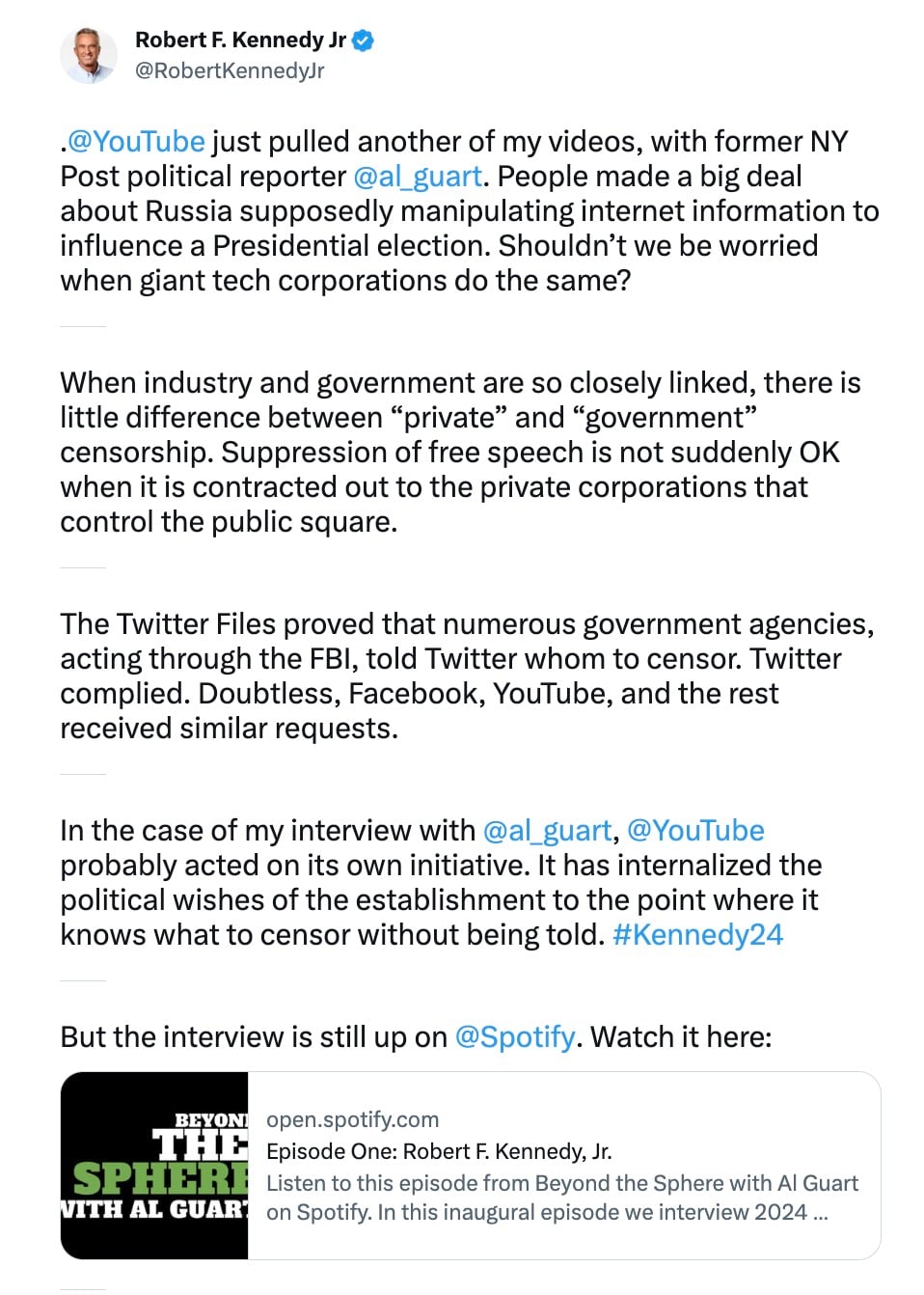Click the paragraph about industry and government
This screenshot has height=1295, width=924.
(x=460, y=453)
